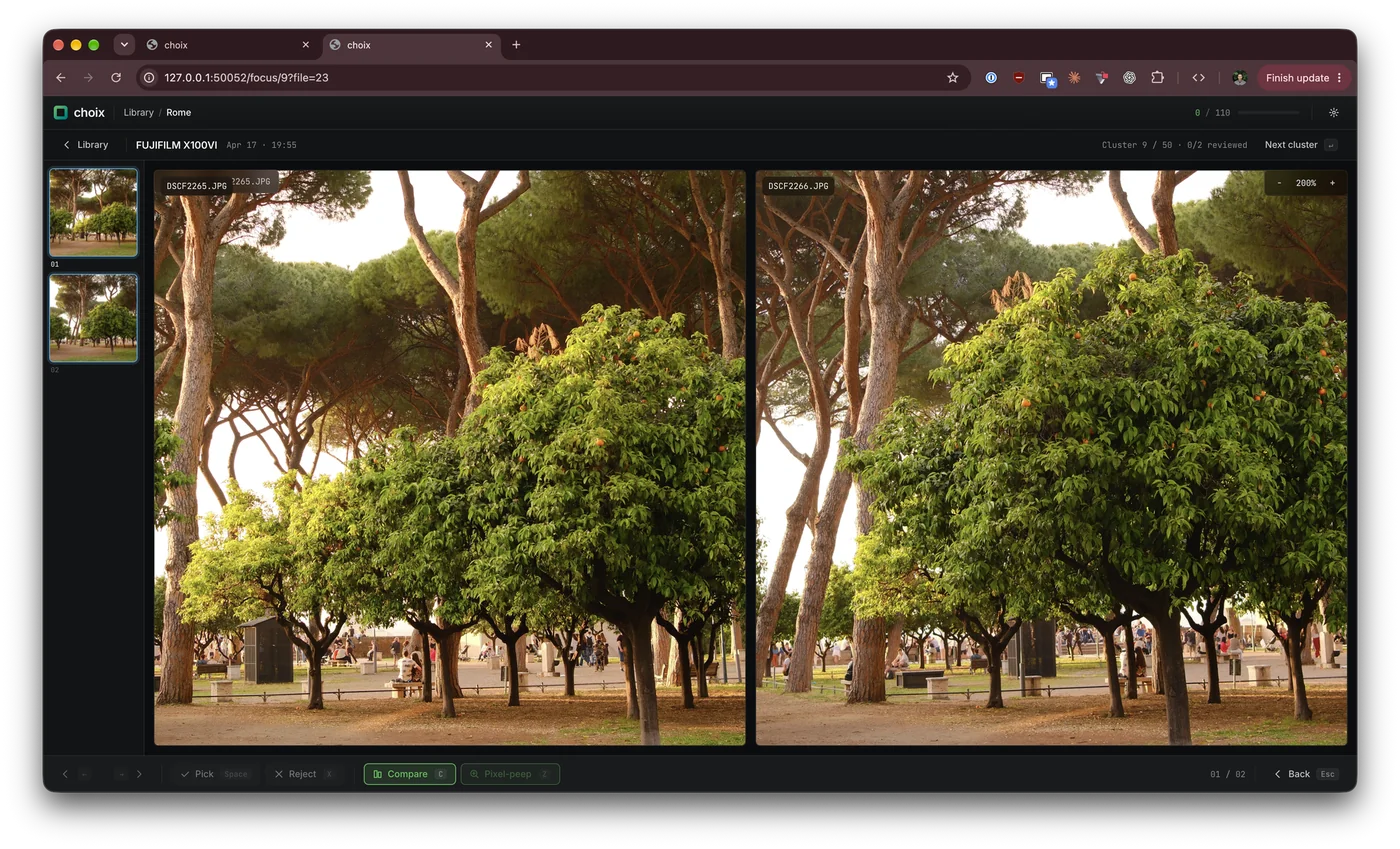
Task: Click the DSCF2266.JPG filename label
Action: coord(798,186)
